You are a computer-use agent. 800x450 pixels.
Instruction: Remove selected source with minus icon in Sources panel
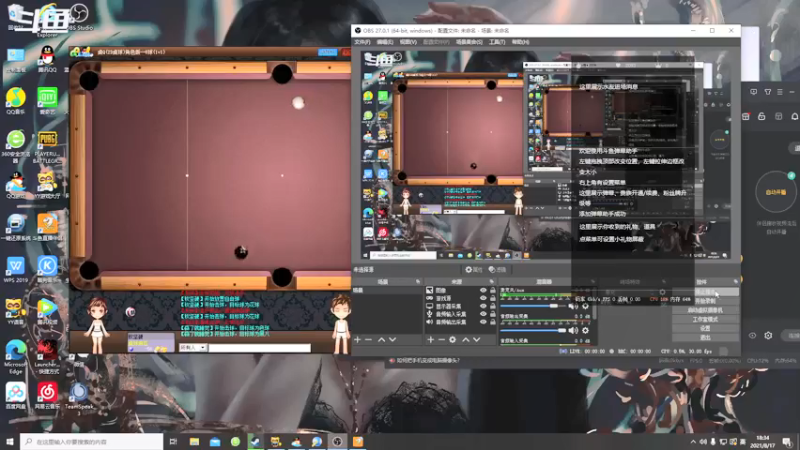(x=441, y=340)
